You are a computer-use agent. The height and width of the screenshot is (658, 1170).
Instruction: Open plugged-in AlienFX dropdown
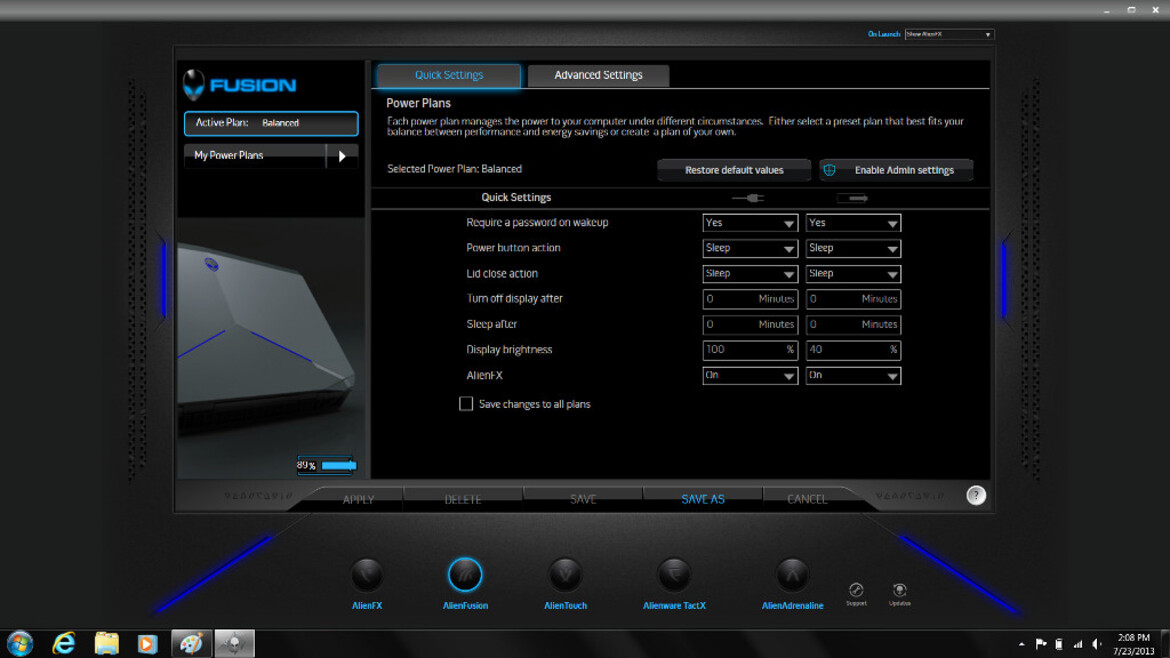[x=750, y=375]
